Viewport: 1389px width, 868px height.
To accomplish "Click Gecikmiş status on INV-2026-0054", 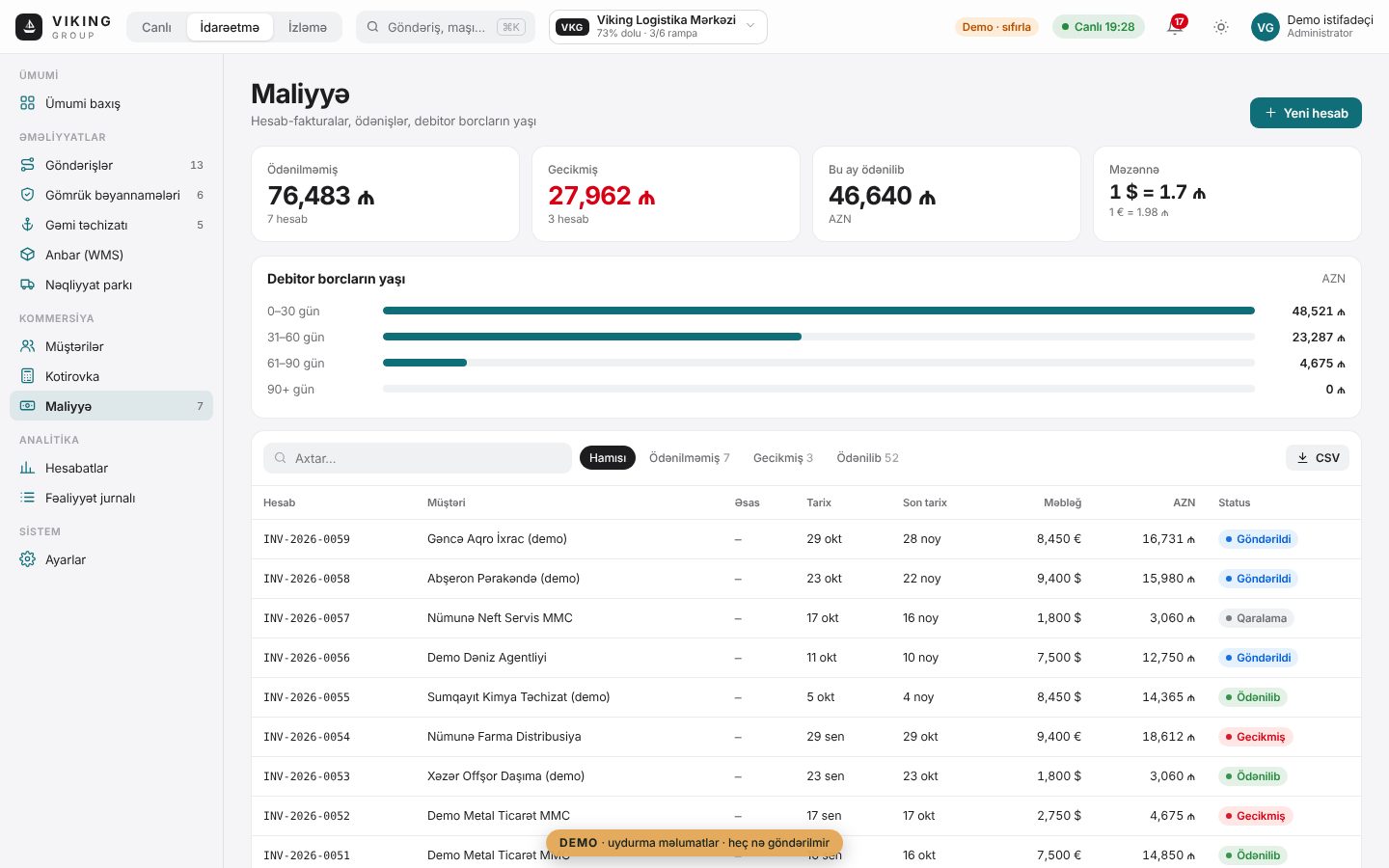I will pyautogui.click(x=1255, y=737).
